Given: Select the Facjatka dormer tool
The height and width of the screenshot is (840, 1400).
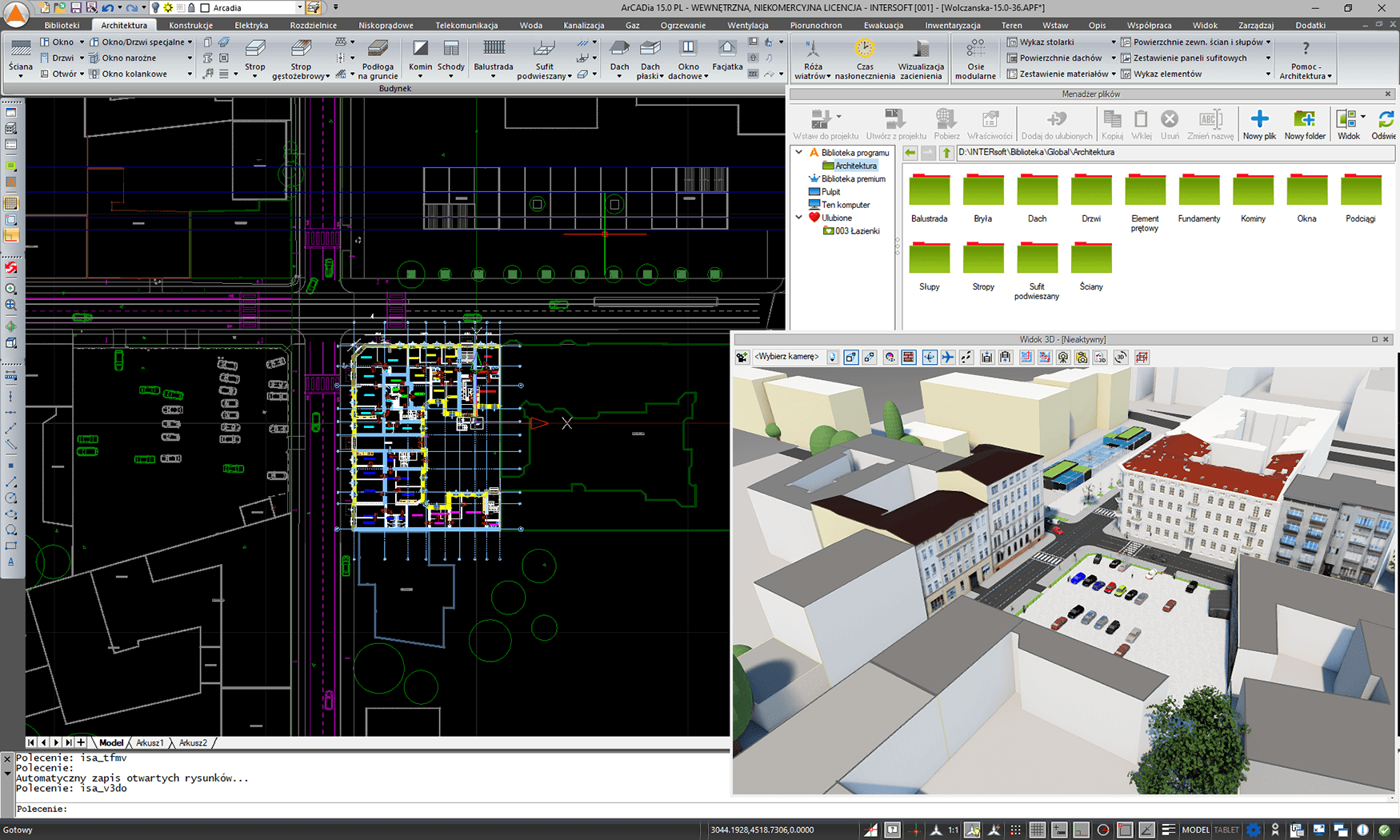Looking at the screenshot, I should (x=726, y=55).
